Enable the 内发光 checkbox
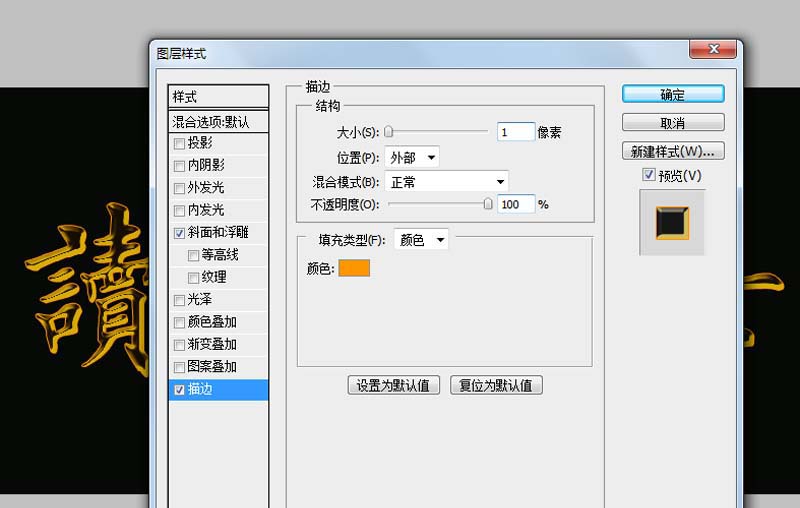The image size is (800, 508). (x=179, y=211)
